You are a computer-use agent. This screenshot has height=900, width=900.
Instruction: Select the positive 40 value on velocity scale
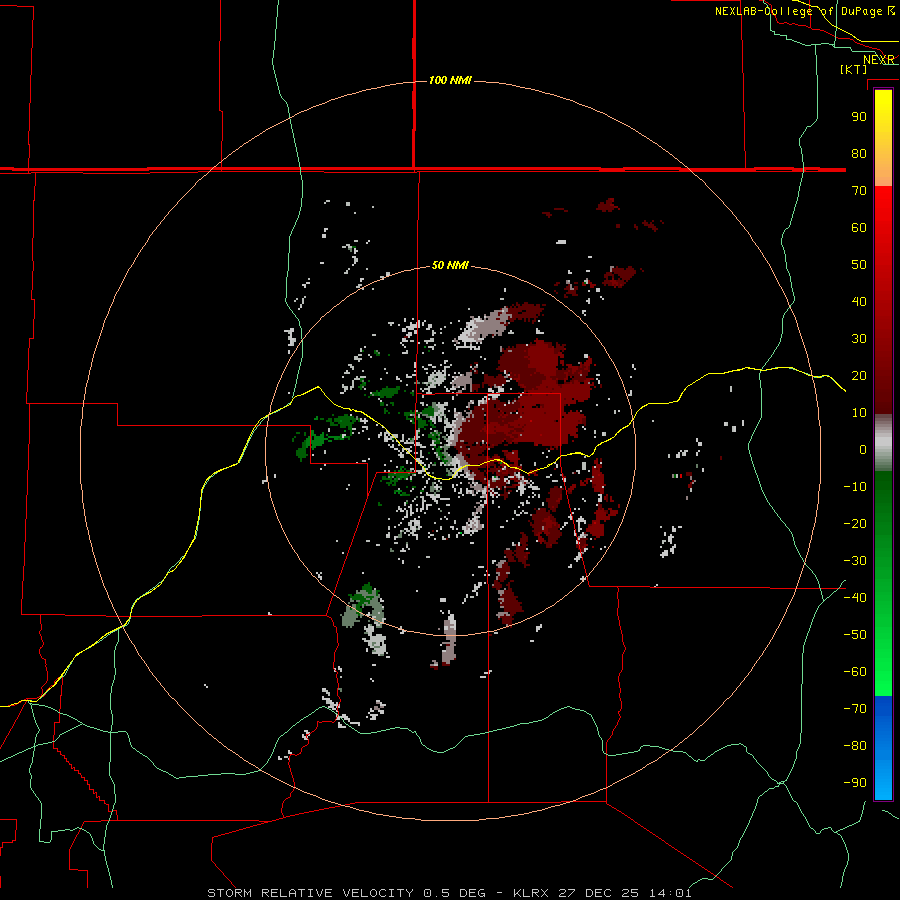[859, 301]
